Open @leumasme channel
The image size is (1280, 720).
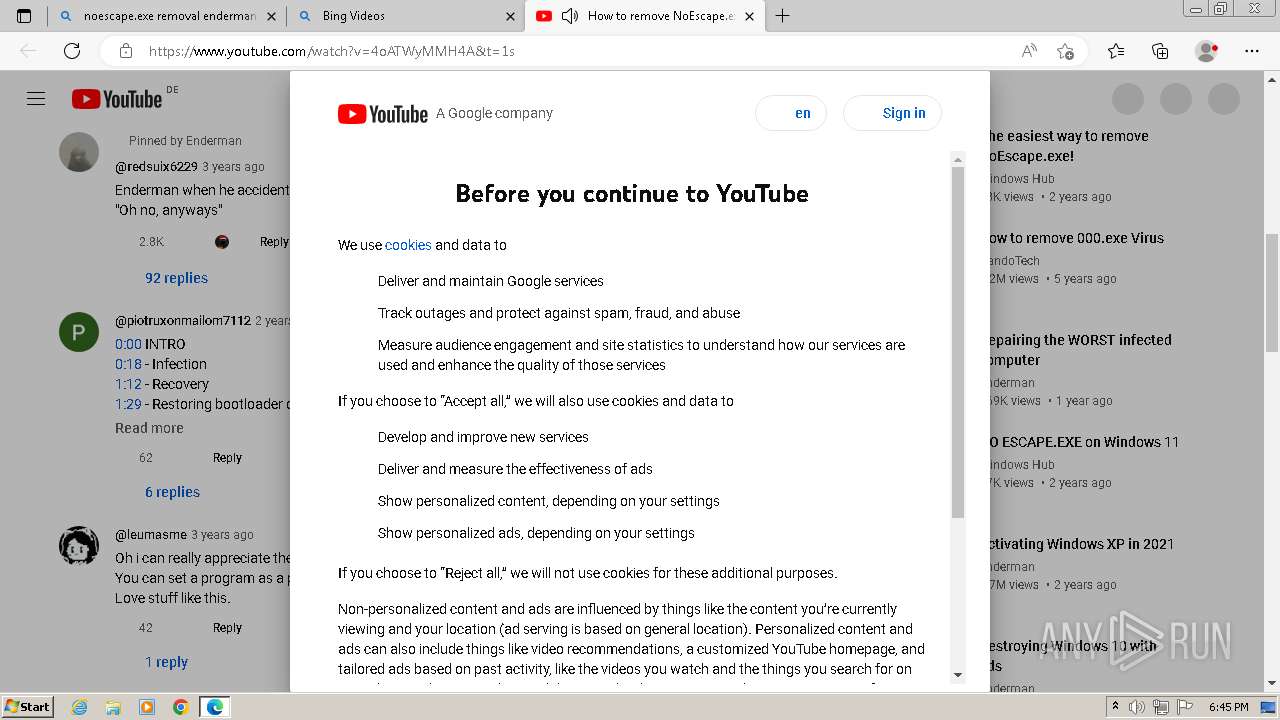click(x=151, y=535)
